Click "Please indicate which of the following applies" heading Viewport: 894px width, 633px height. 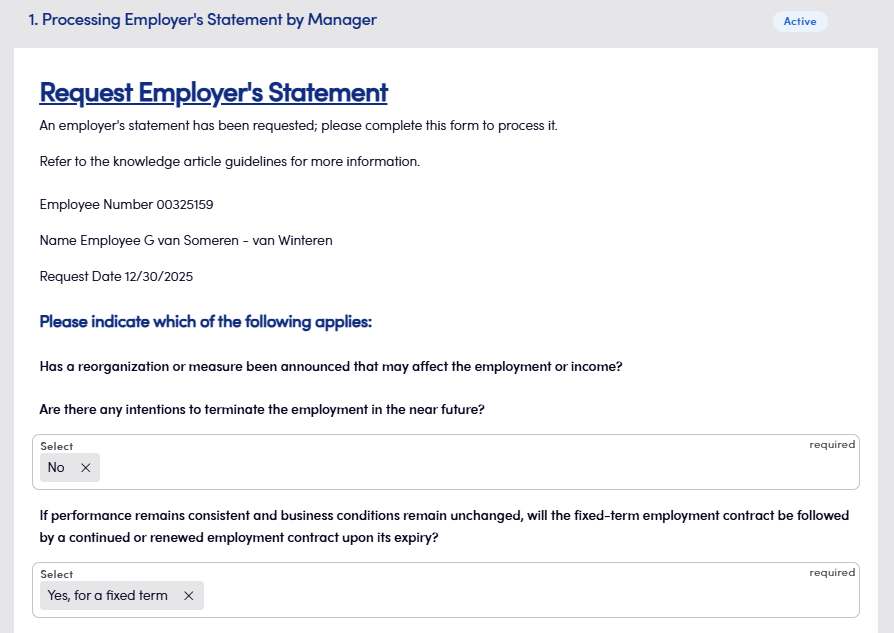point(205,322)
